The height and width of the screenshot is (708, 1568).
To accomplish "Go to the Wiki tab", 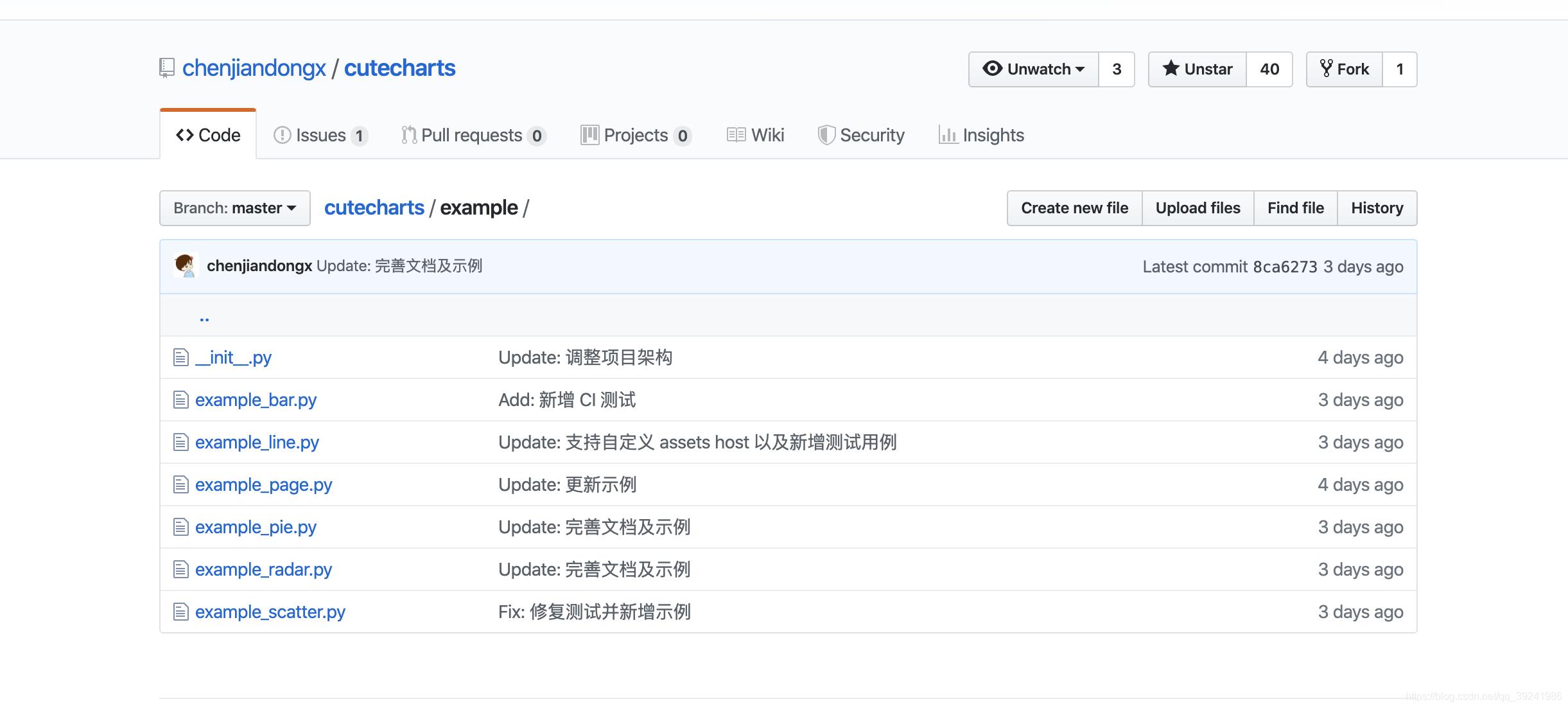I will 756,135.
